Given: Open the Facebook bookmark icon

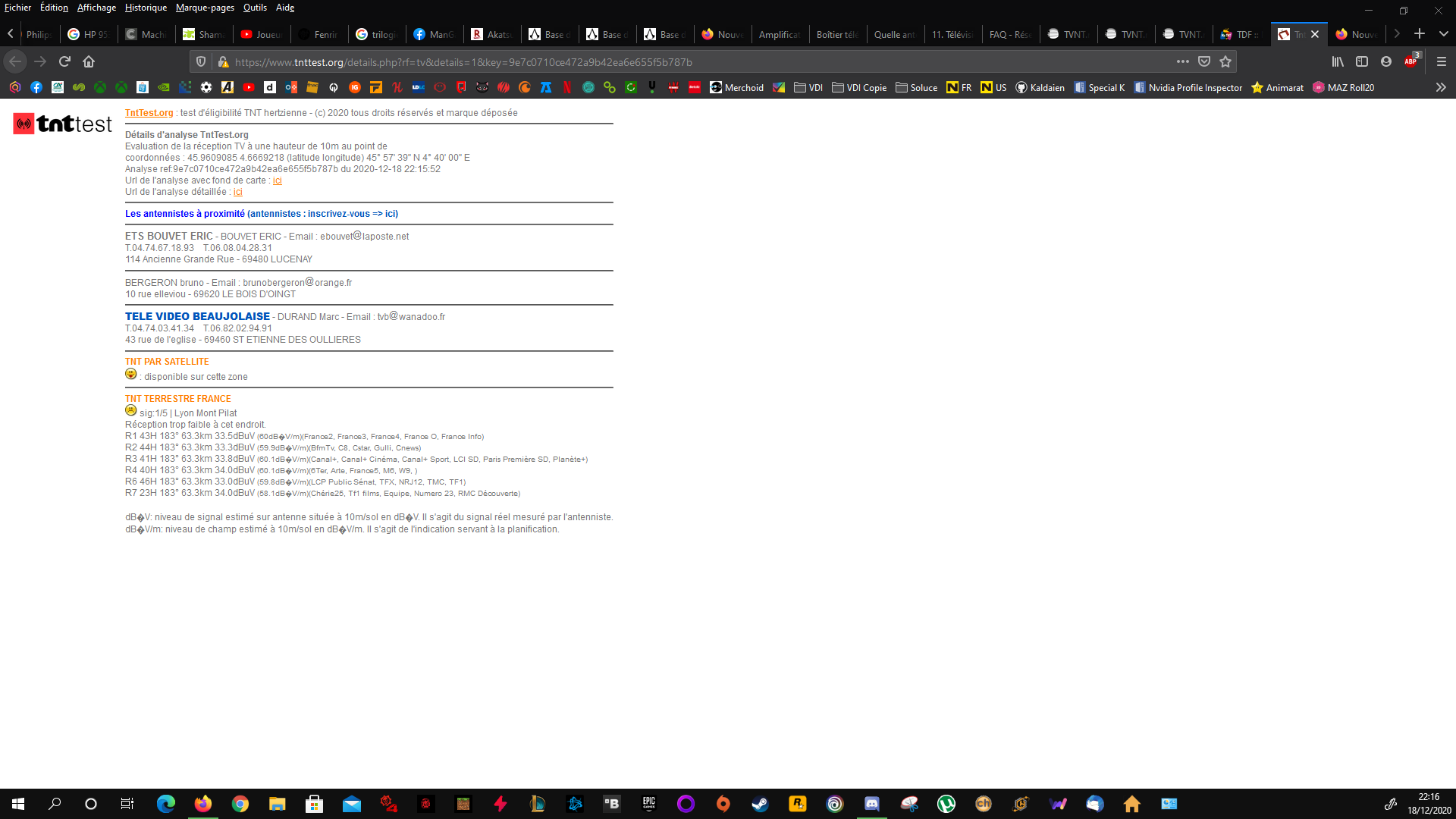Looking at the screenshot, I should point(36,87).
